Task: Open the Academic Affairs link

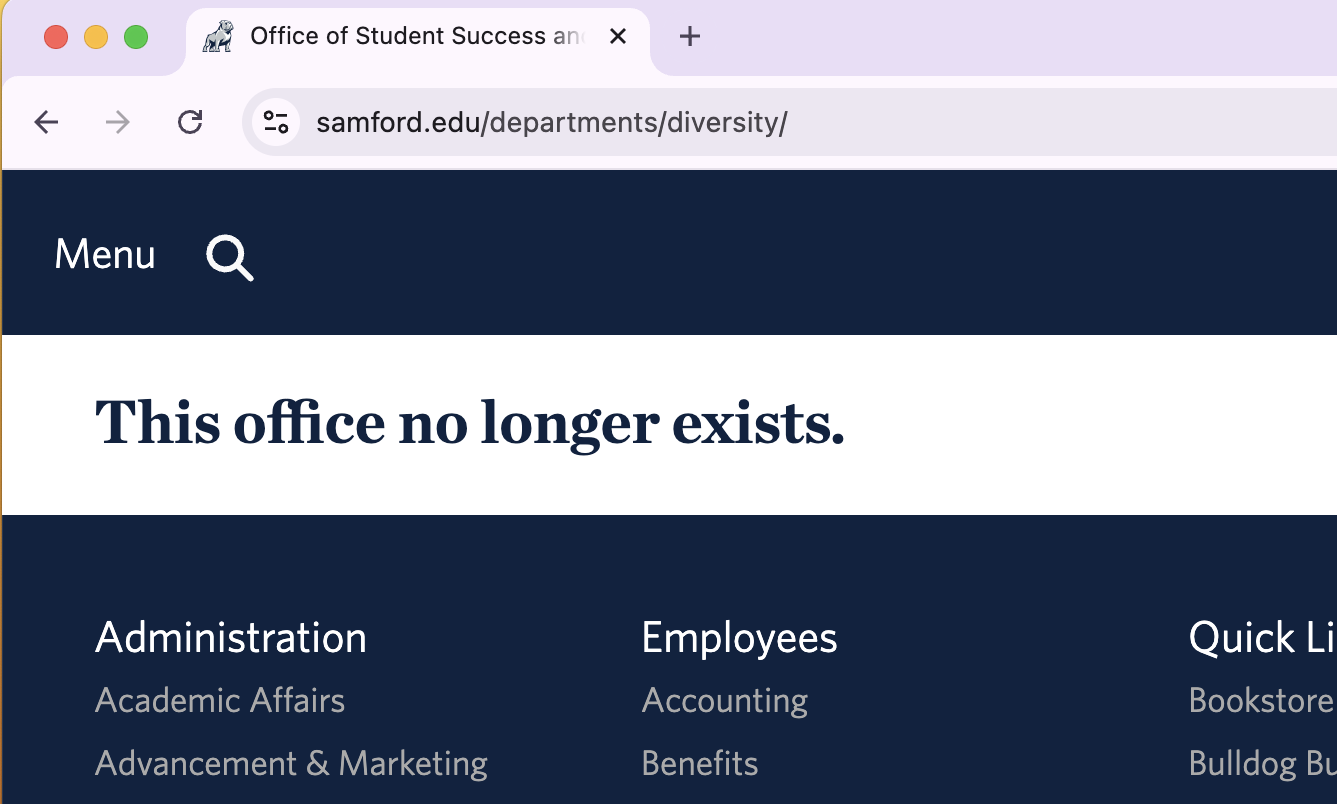Action: click(220, 701)
